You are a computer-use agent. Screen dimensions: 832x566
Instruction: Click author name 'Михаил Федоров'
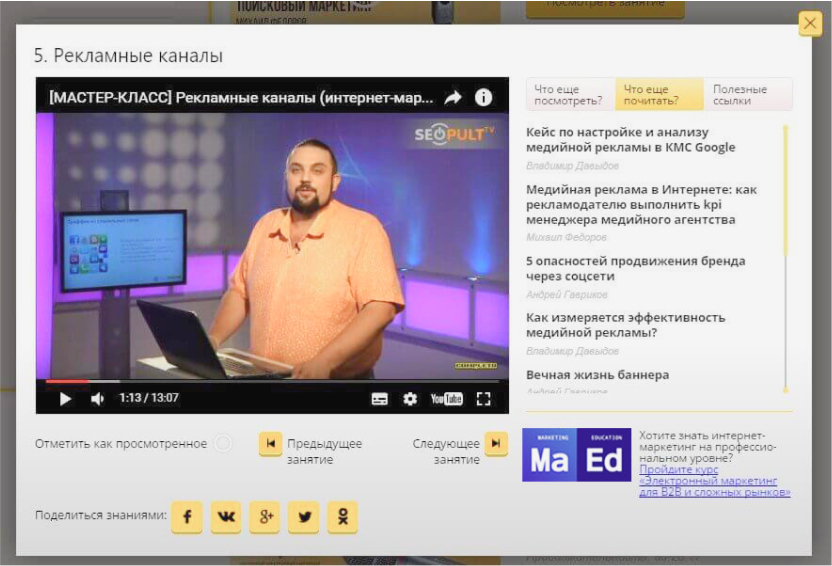(566, 237)
